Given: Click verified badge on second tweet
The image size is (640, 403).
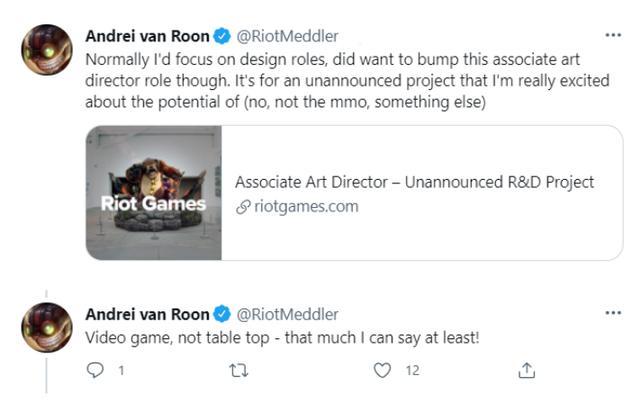Looking at the screenshot, I should click(x=221, y=315).
